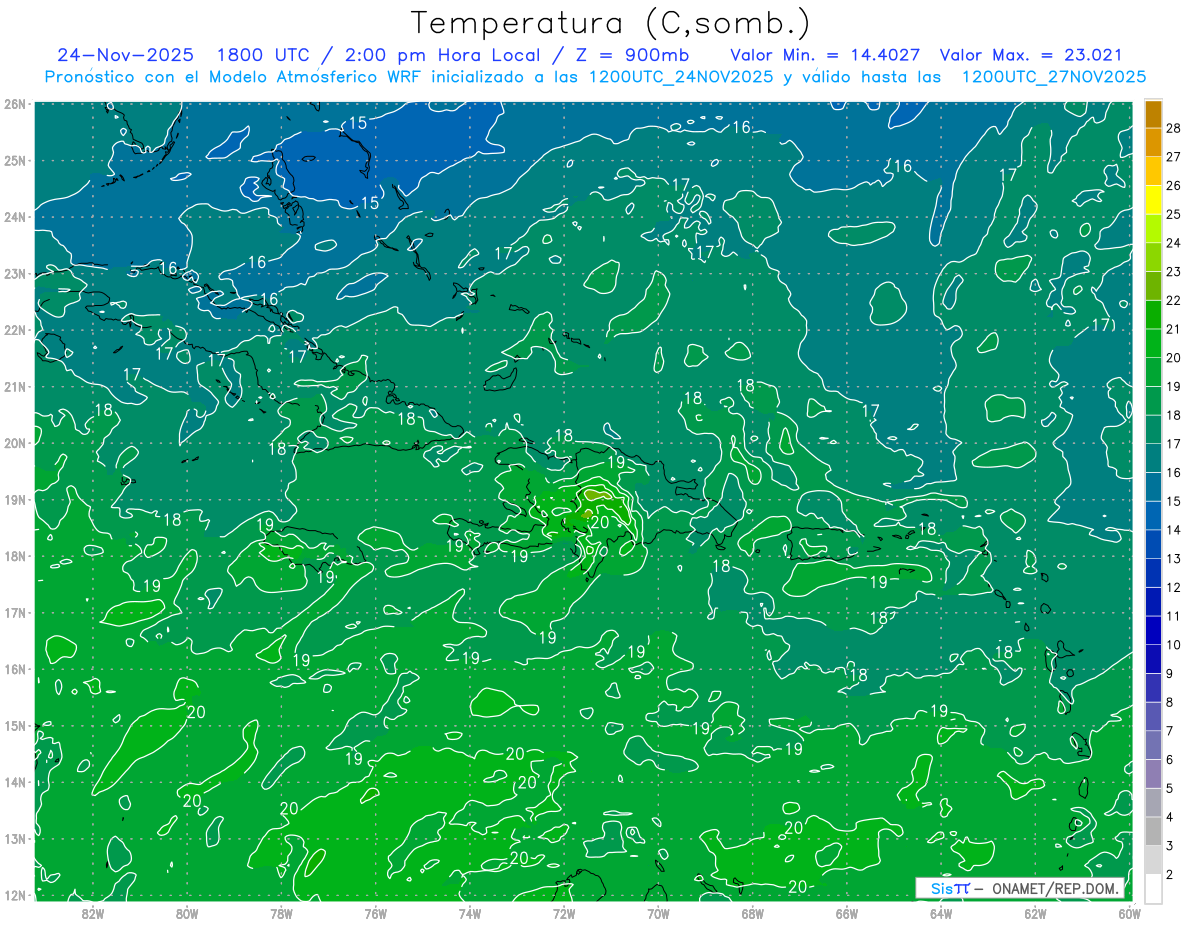Click the blue "Sis" logo text
Screen dimensions: 1200x927
pos(941,888)
